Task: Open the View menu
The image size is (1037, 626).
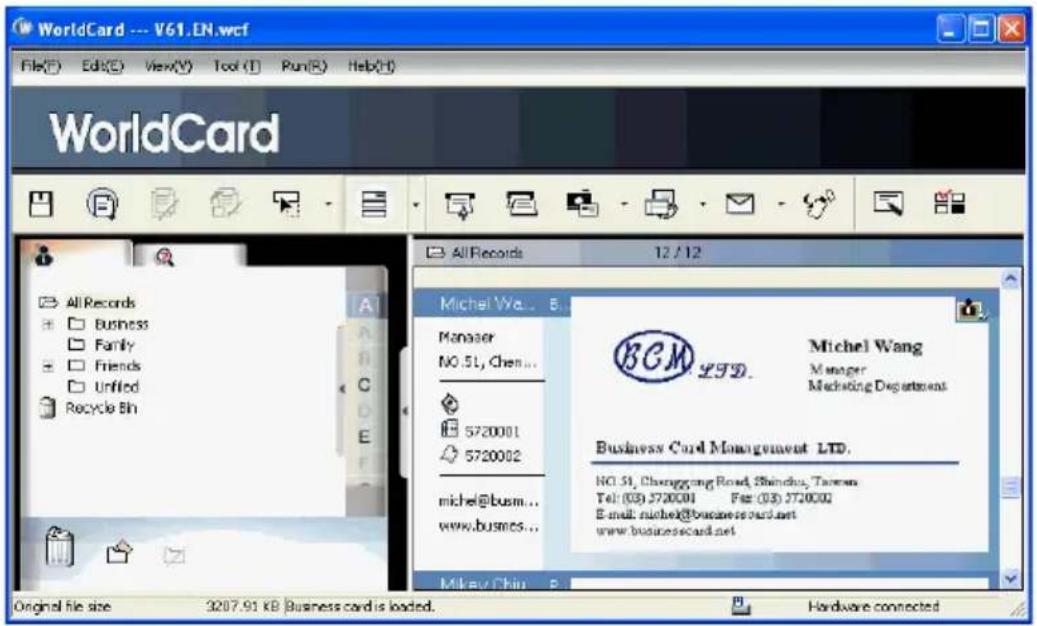Action: click(x=168, y=66)
